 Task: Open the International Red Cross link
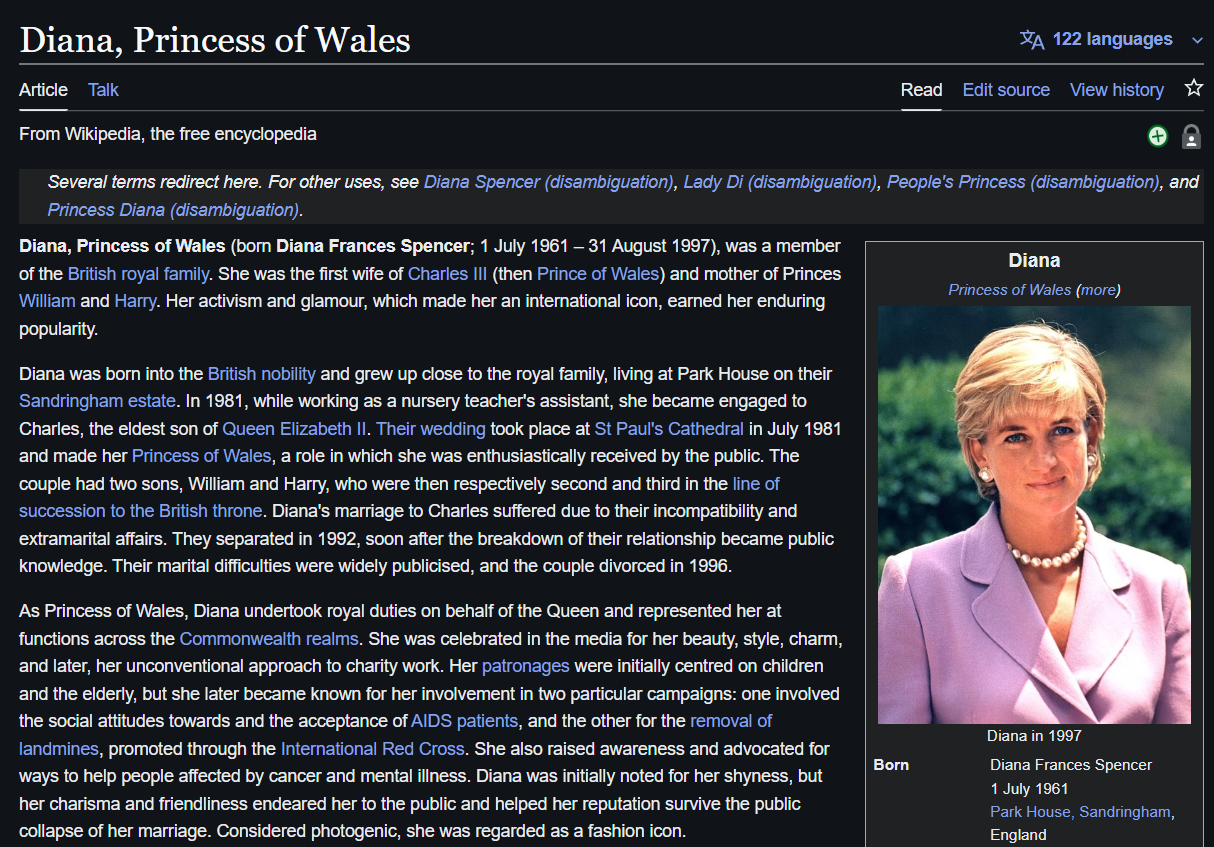click(x=373, y=749)
